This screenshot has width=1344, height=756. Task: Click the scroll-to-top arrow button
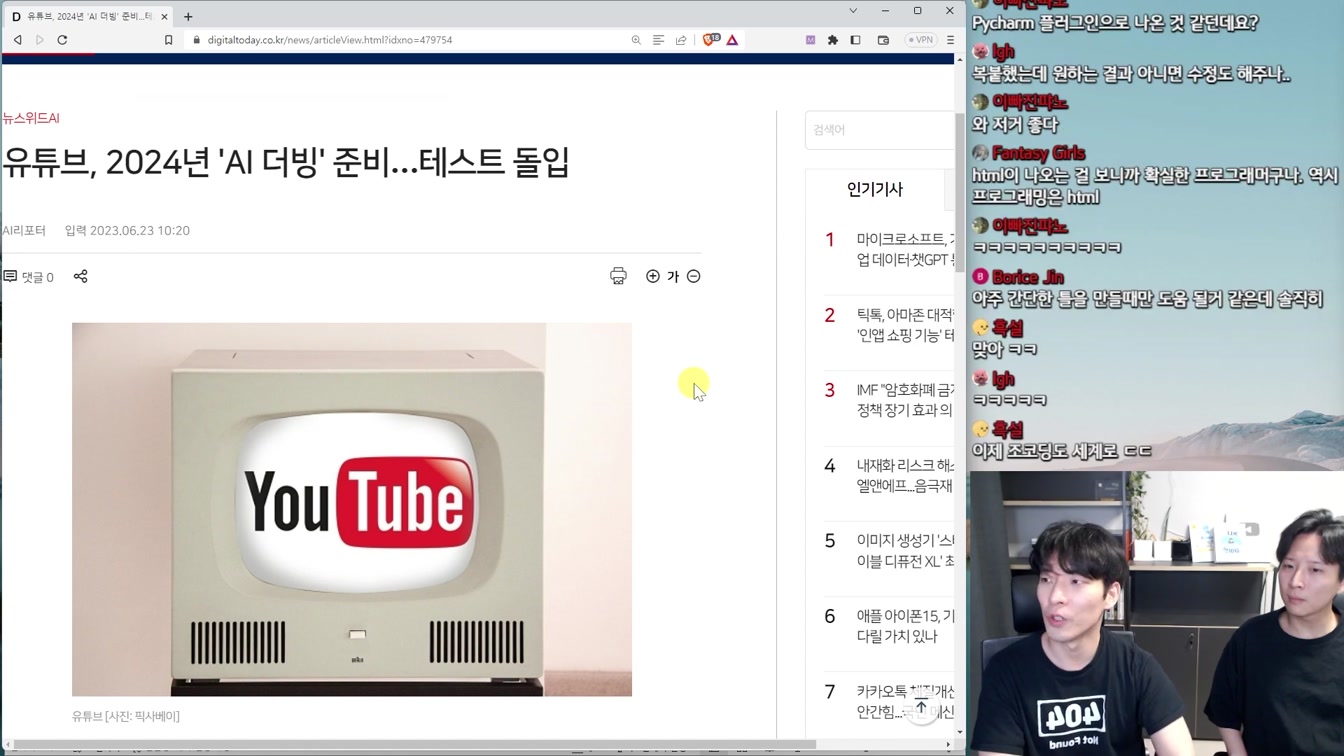[921, 707]
